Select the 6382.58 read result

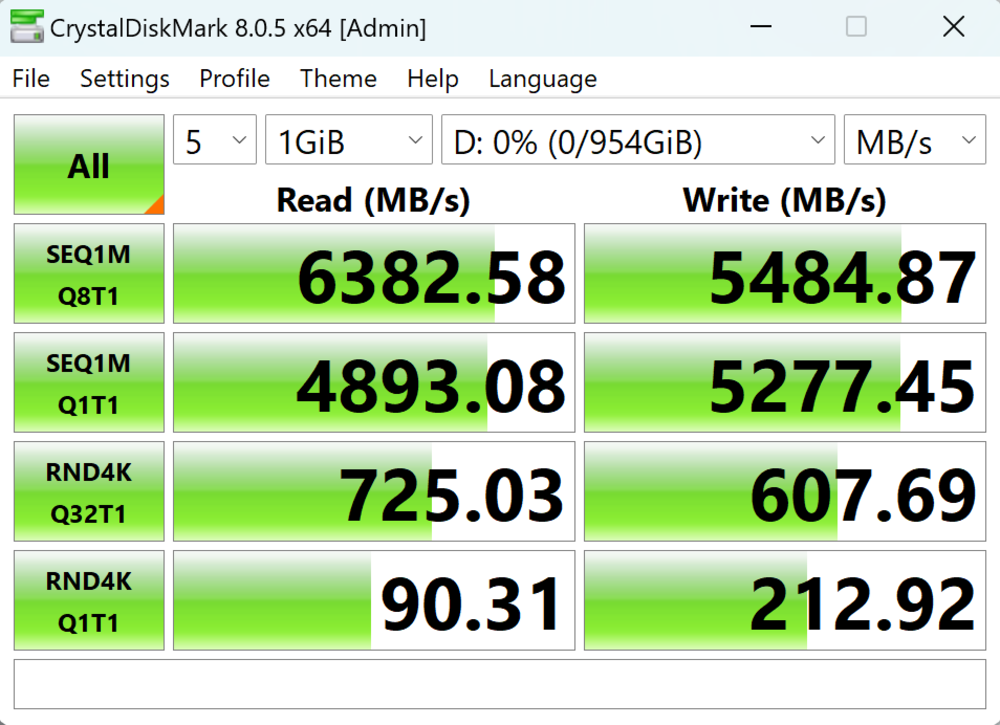tap(374, 274)
